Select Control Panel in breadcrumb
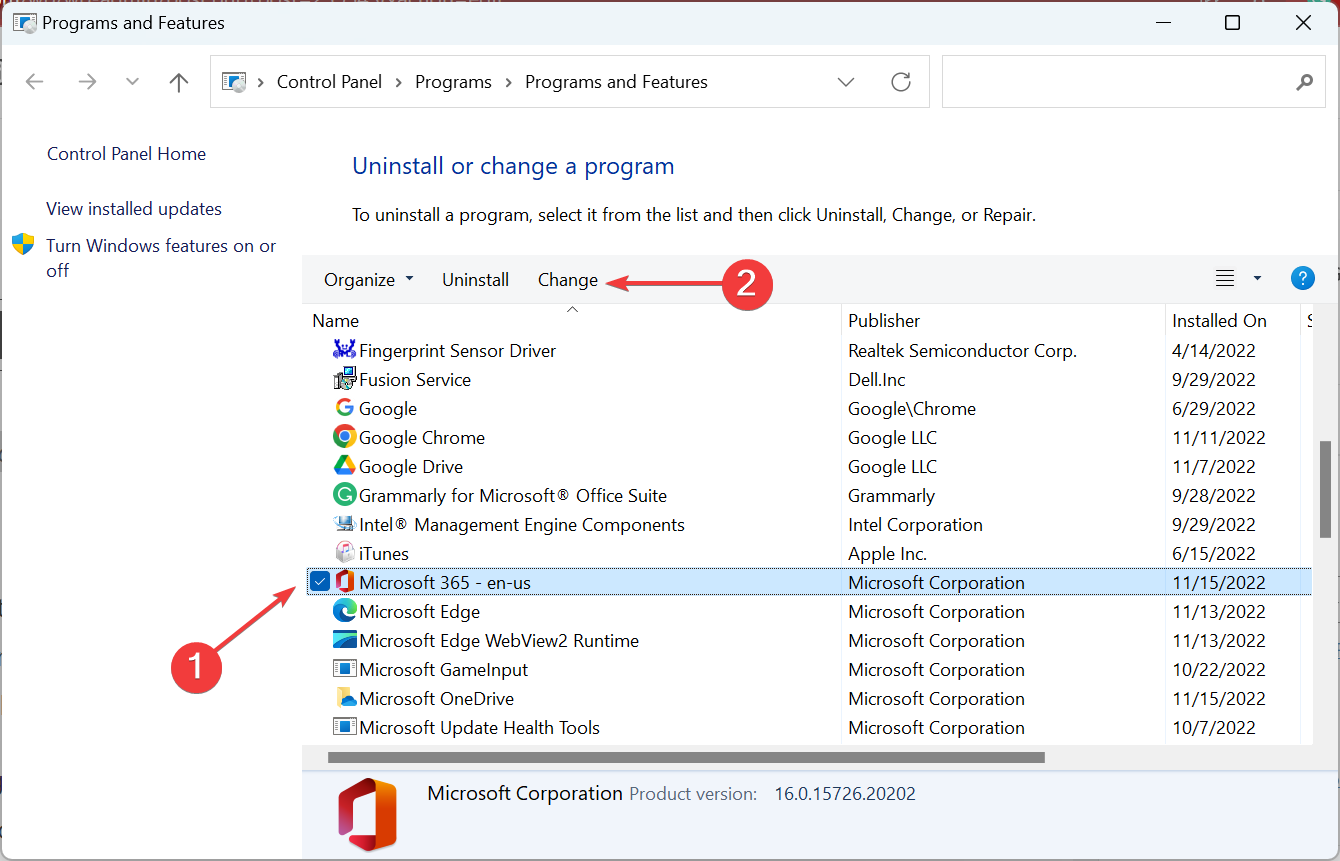Viewport: 1340px width, 861px height. coord(329,82)
